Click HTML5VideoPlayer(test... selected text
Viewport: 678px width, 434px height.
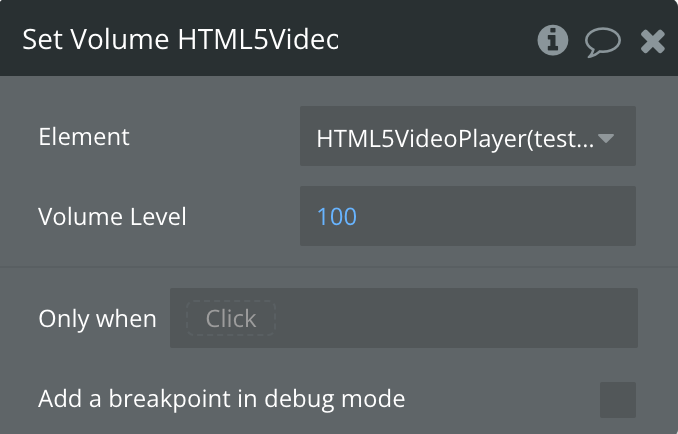455,139
